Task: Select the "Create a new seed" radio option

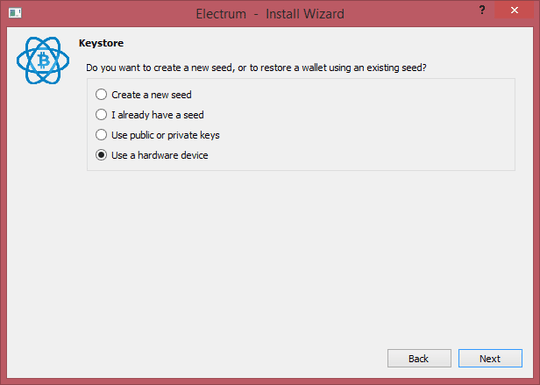Action: coord(143,94)
